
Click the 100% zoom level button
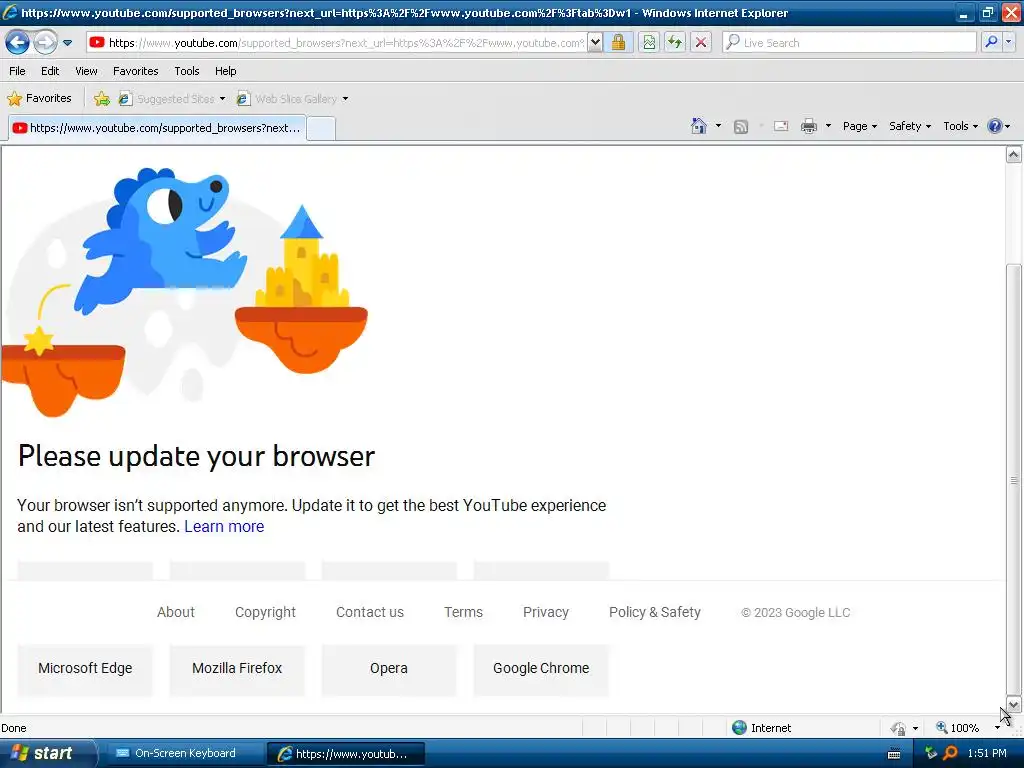pos(957,728)
